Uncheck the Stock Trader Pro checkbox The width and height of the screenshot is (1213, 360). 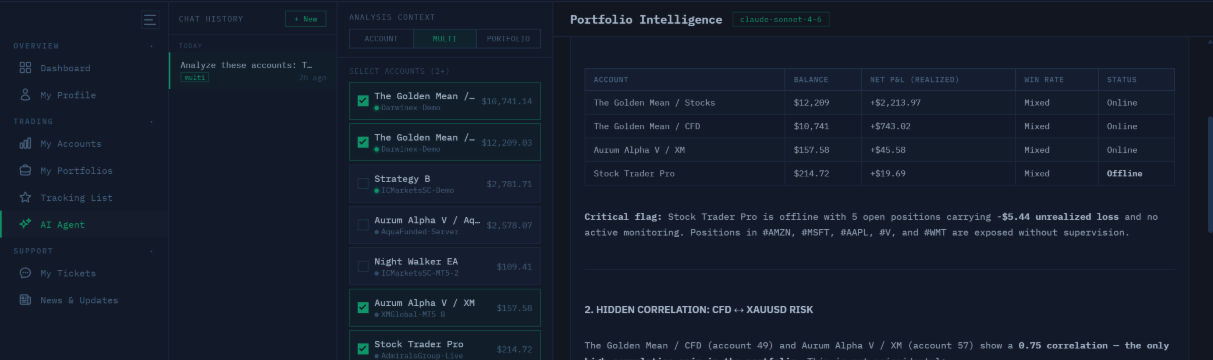363,349
